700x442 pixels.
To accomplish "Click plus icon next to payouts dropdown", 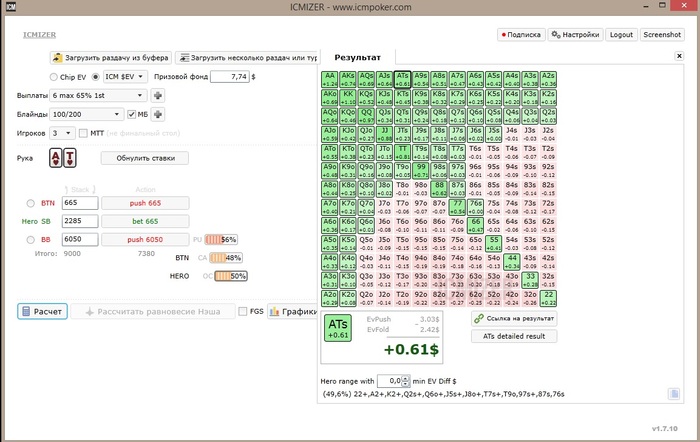I will [x=158, y=95].
